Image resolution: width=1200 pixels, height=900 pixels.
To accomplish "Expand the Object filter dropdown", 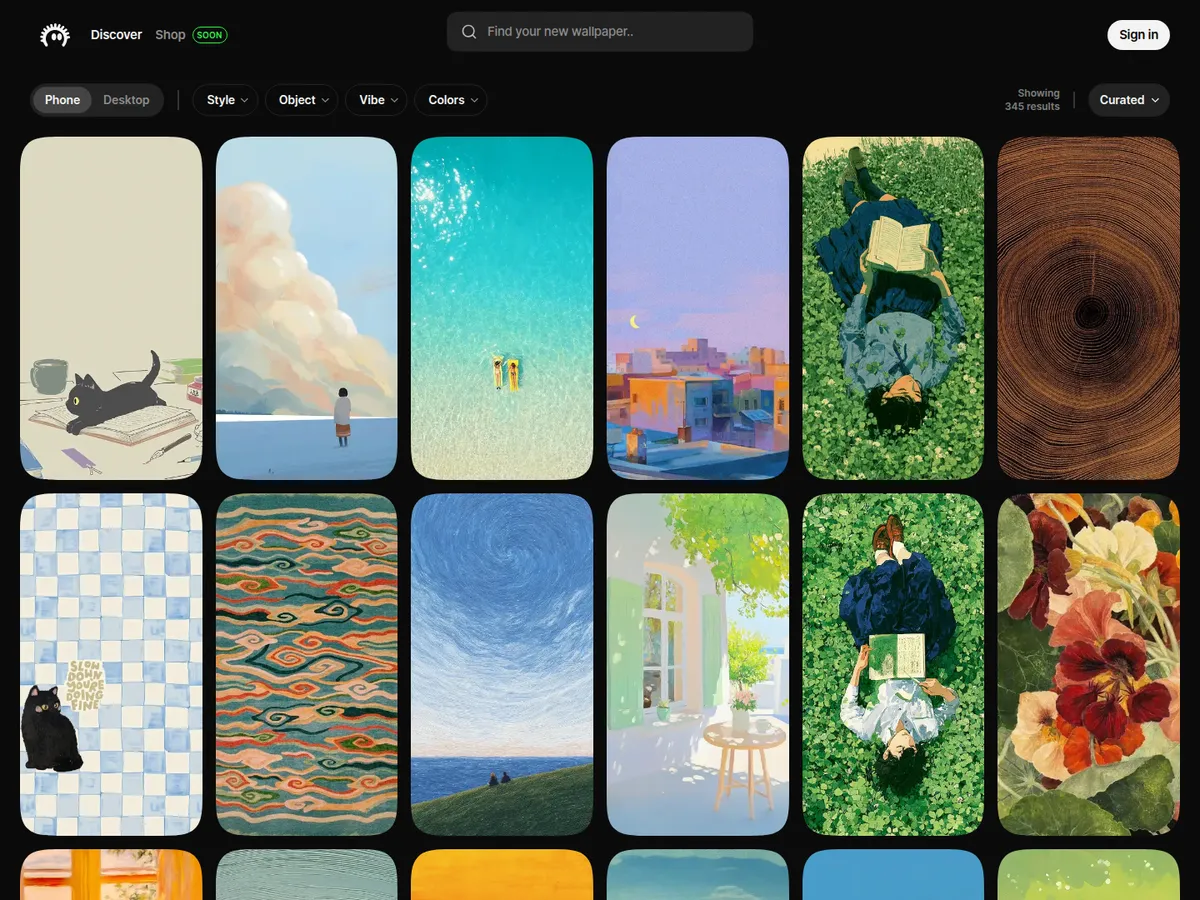I will (x=302, y=100).
